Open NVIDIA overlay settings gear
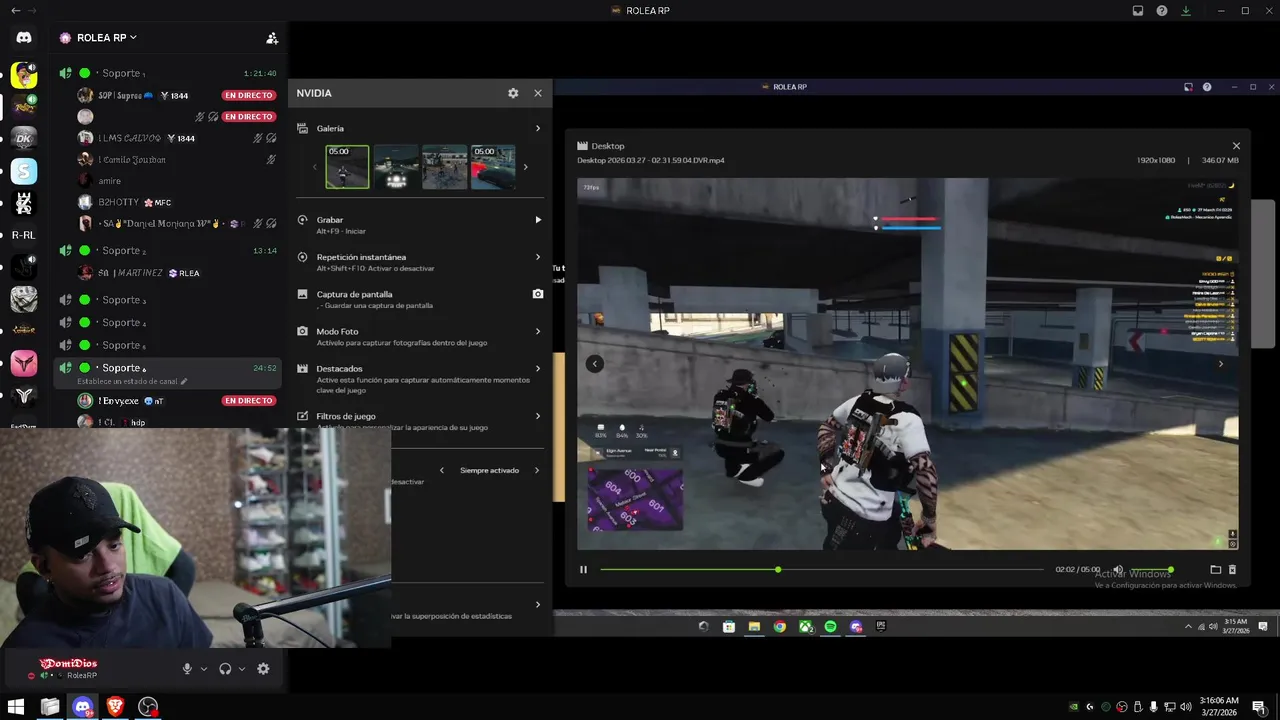This screenshot has width=1280, height=720. 513,93
